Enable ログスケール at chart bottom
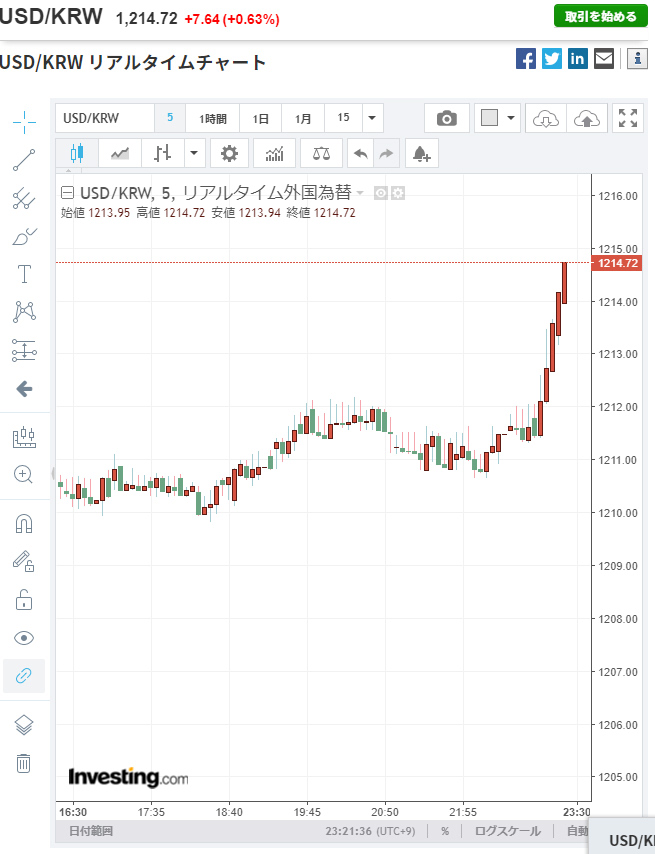This screenshot has width=655, height=854. tap(507, 831)
